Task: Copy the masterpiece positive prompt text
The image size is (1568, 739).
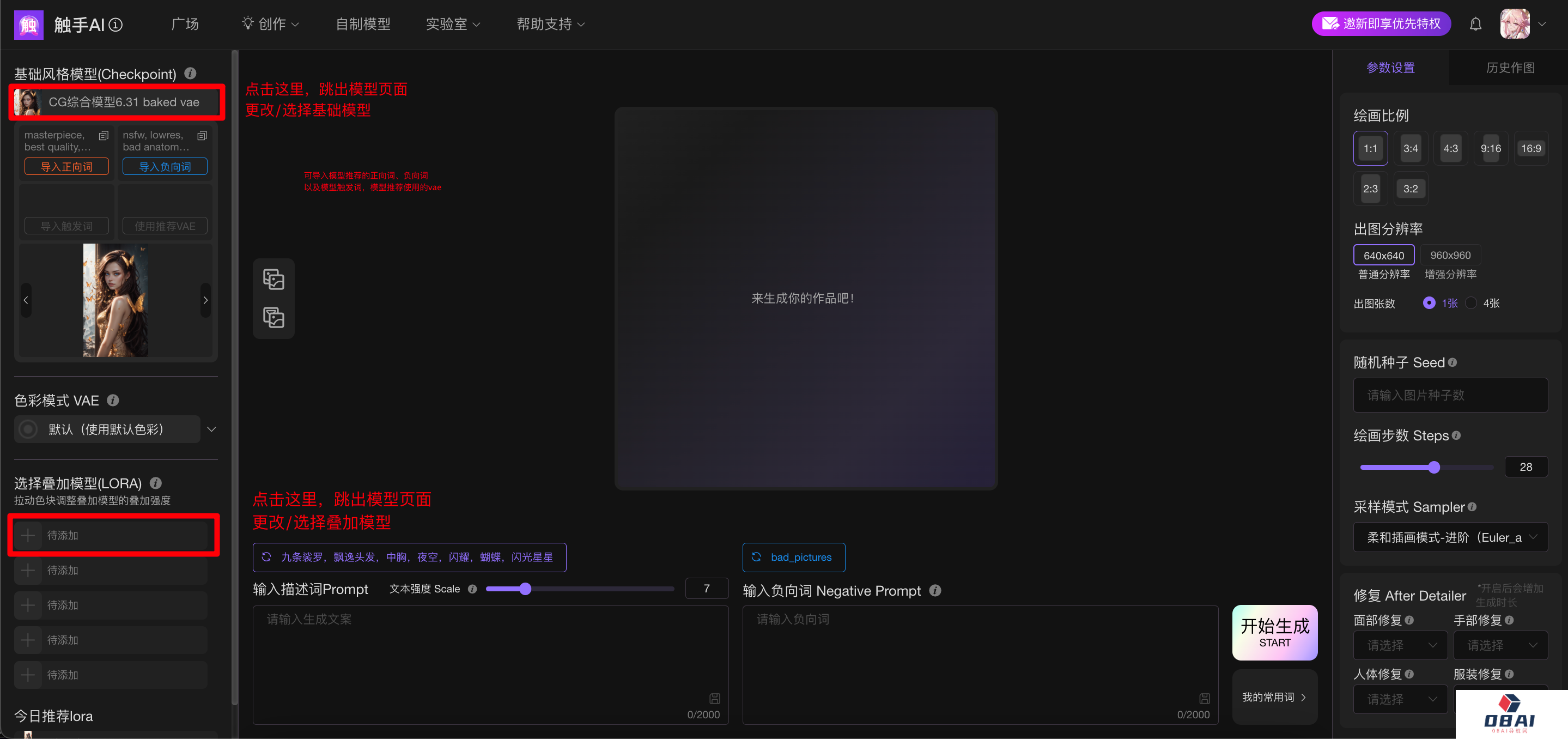Action: click(103, 135)
